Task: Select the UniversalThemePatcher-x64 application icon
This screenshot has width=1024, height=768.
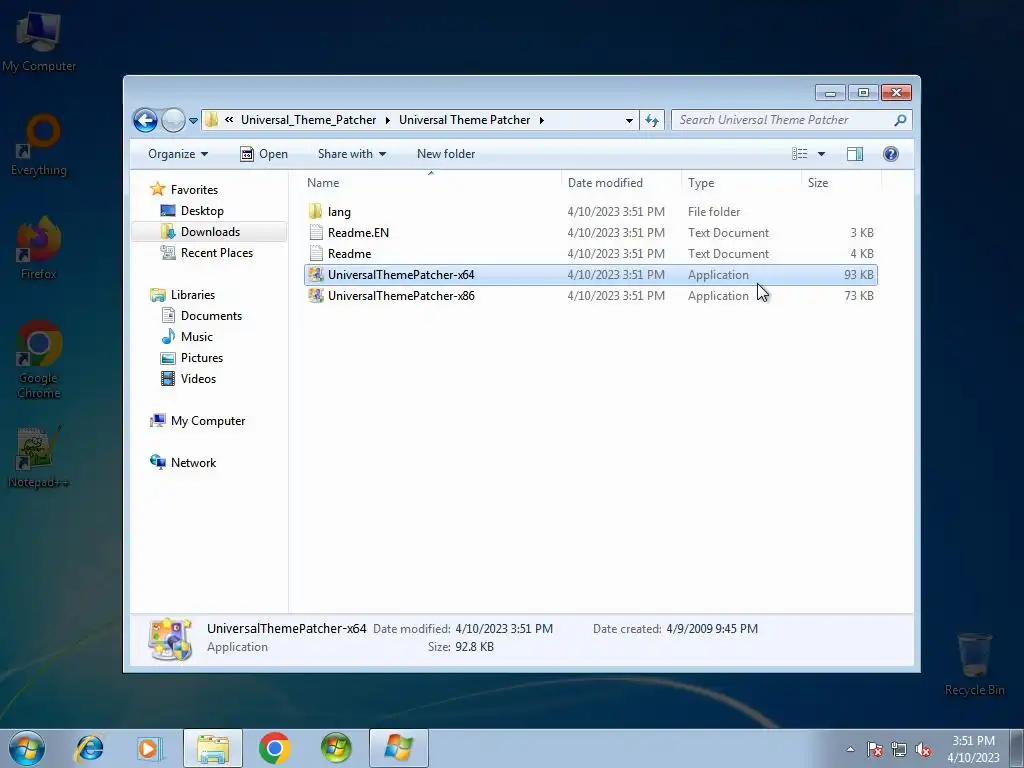Action: (316, 275)
